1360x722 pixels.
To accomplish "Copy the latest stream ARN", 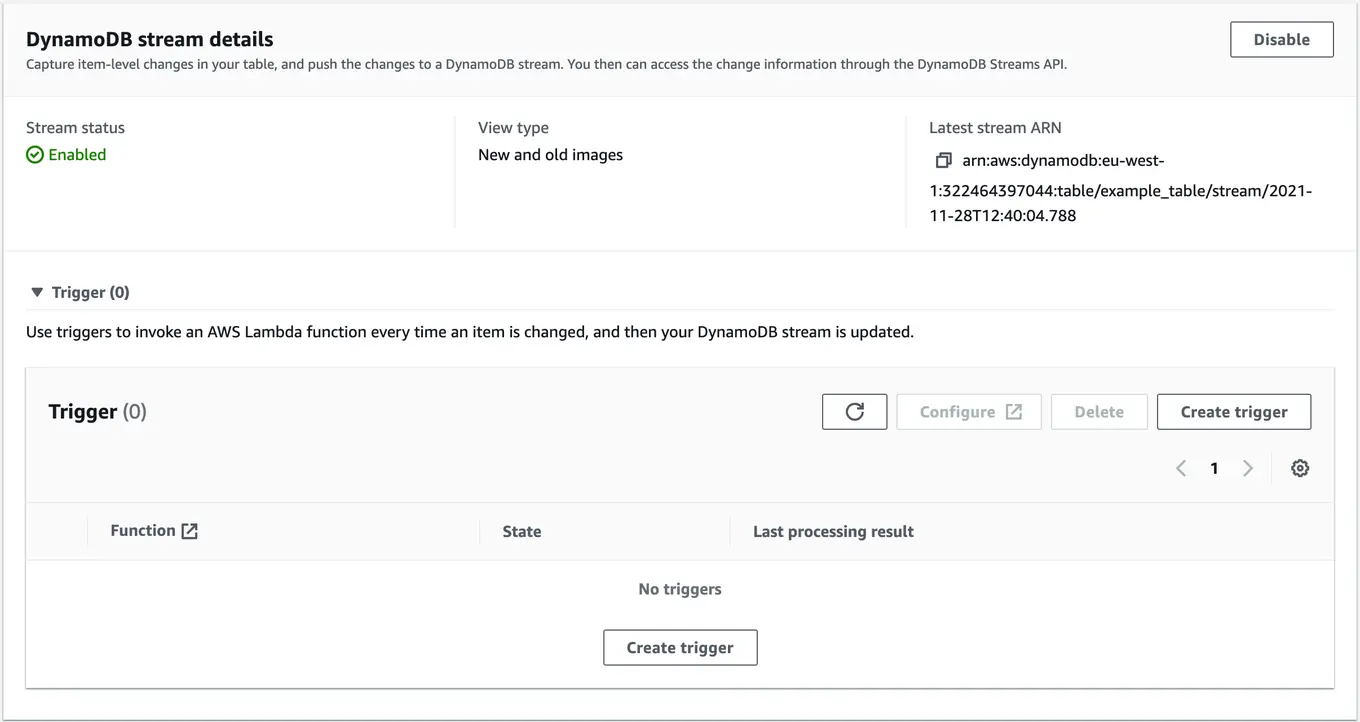I will (942, 160).
